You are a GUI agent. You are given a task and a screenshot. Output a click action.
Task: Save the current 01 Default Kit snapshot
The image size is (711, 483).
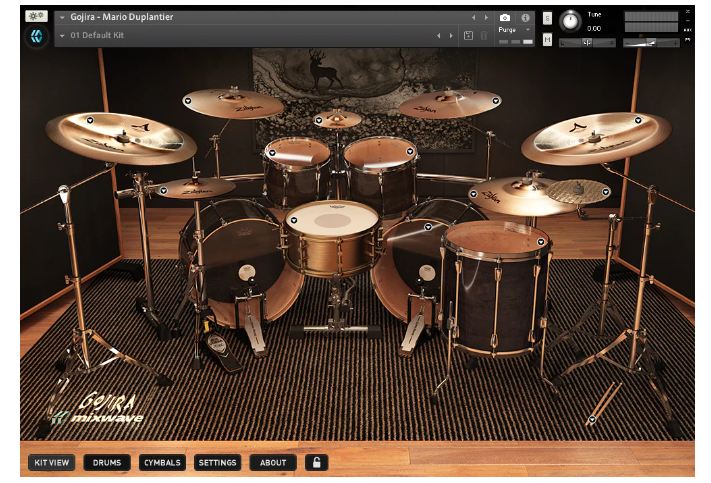point(468,35)
